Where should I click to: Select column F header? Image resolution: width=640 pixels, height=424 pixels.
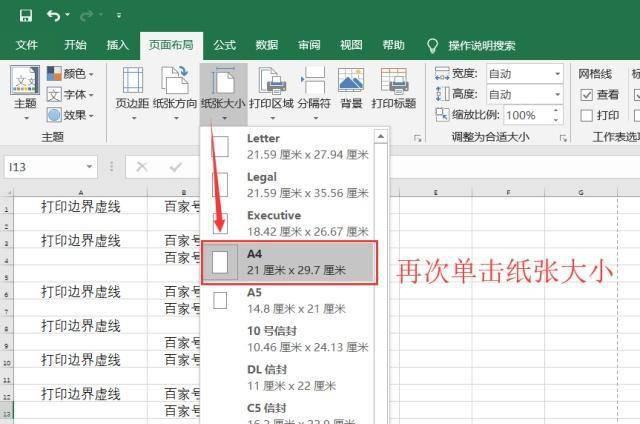tap(508, 192)
